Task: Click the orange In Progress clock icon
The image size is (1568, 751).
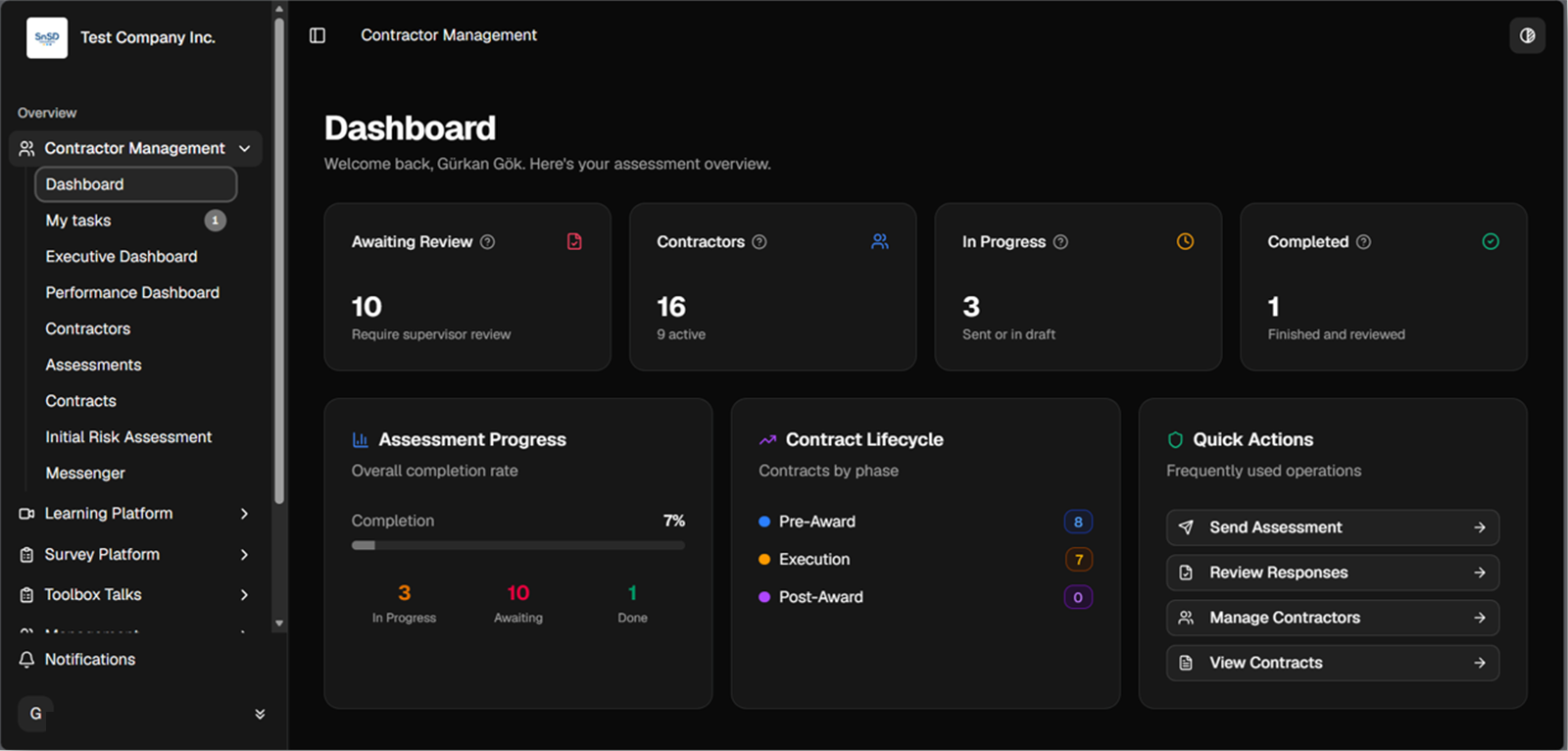Action: tap(1185, 241)
